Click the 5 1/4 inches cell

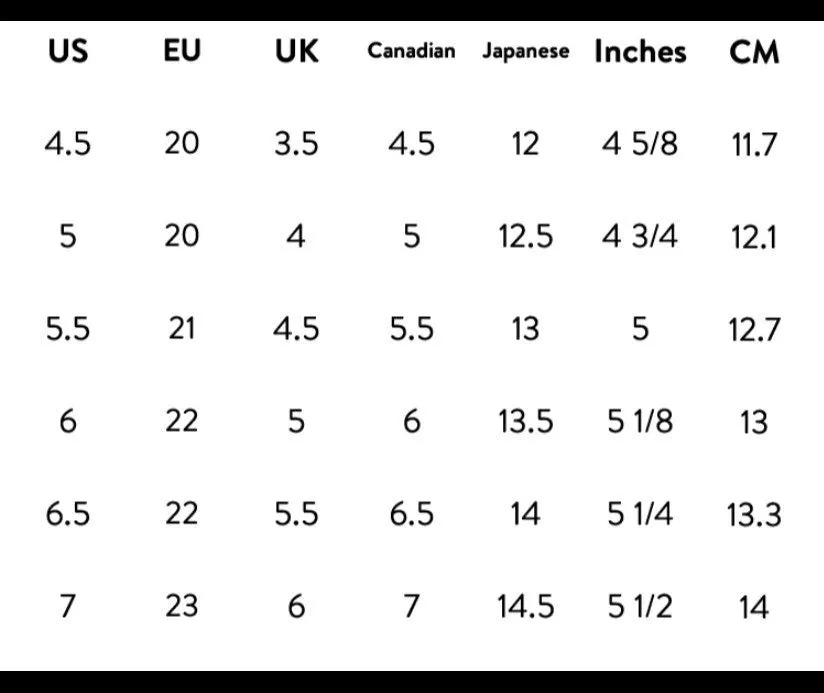(640, 513)
